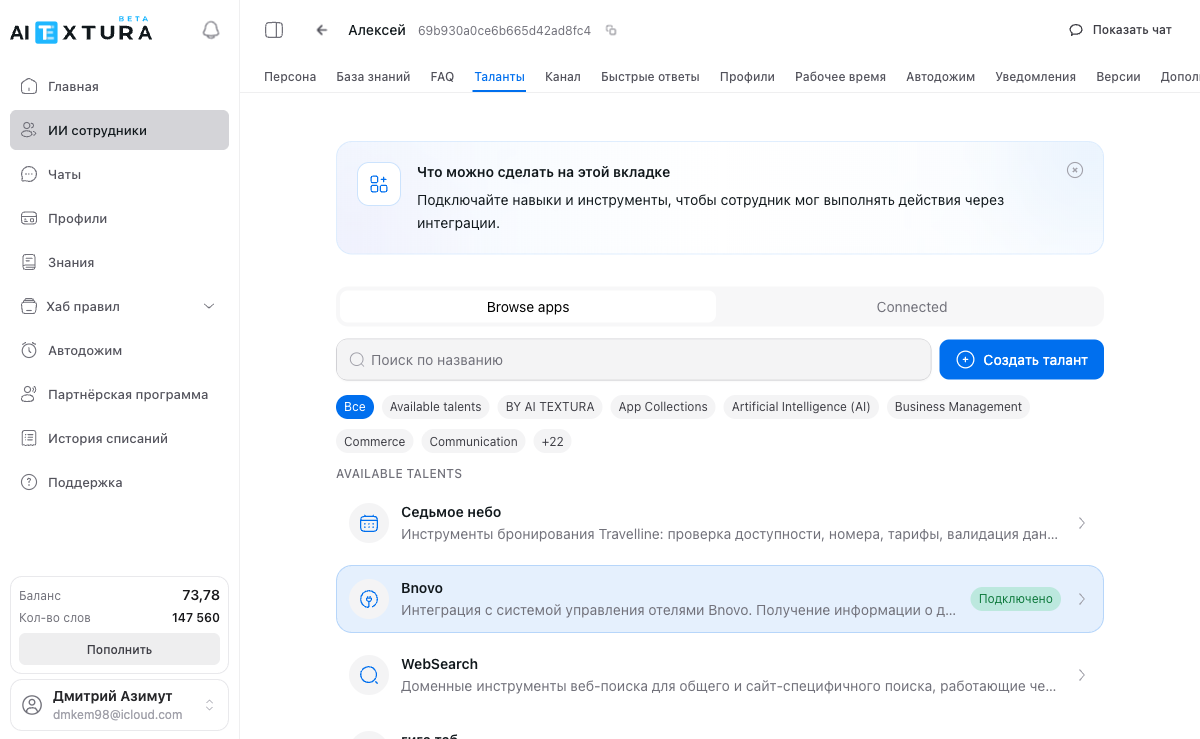Click the Чаты speech bubble icon

[29, 174]
